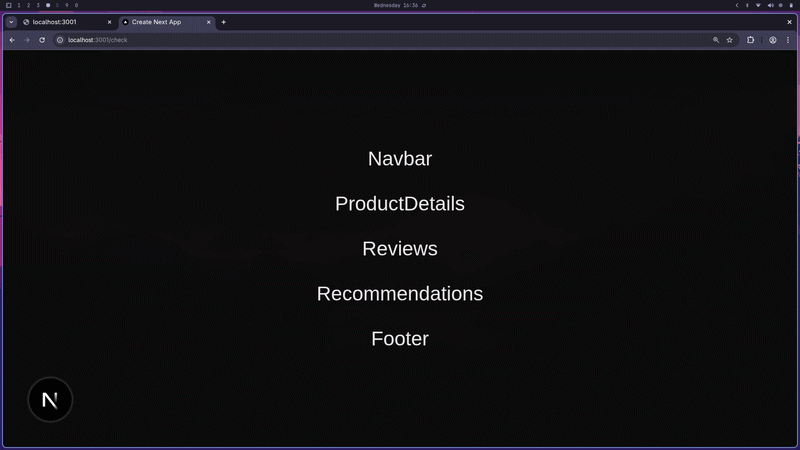Switch to workspace 1 in top bar

(x=19, y=5)
